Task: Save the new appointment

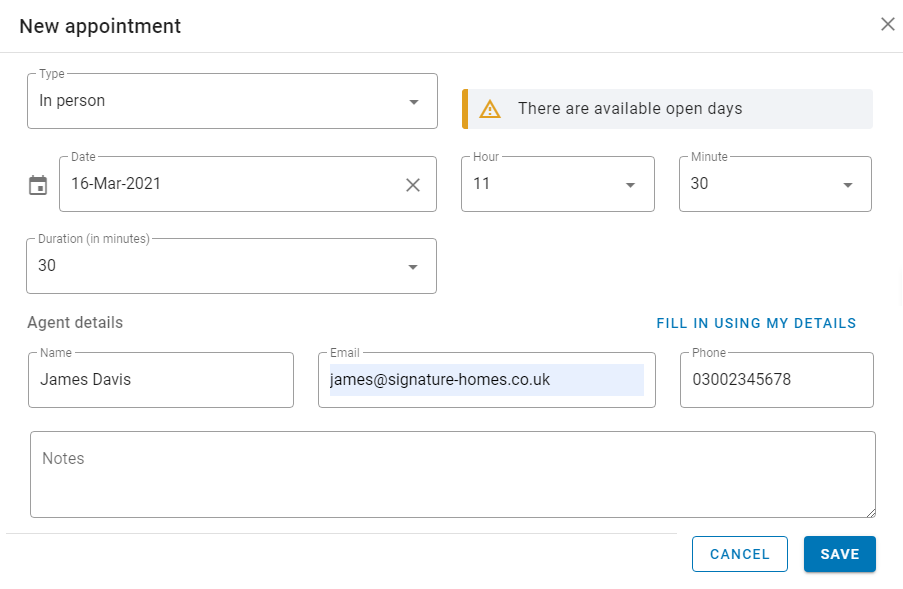Action: point(840,554)
